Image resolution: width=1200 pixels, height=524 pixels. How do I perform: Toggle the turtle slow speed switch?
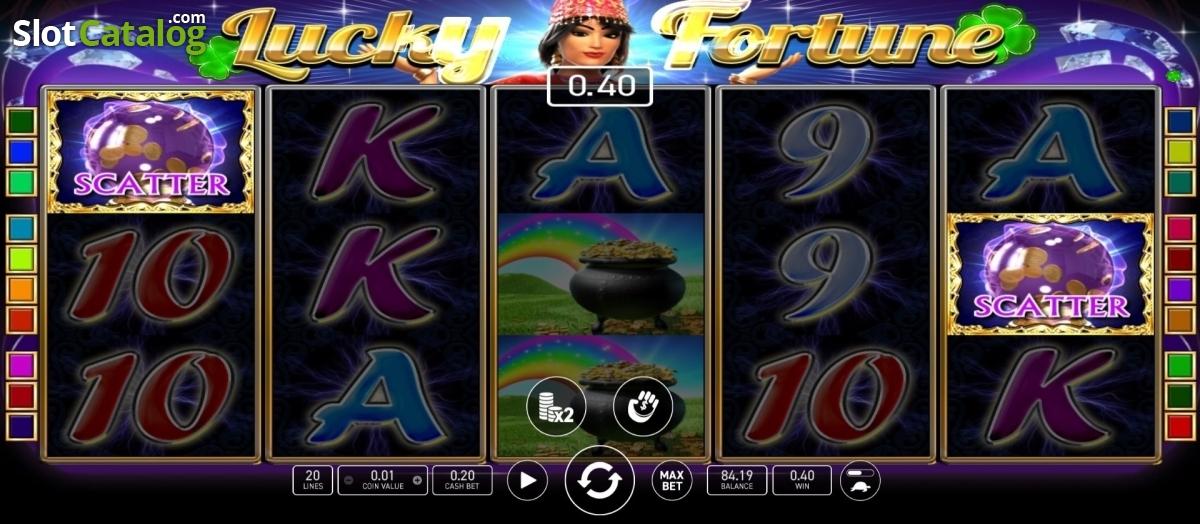(860, 481)
